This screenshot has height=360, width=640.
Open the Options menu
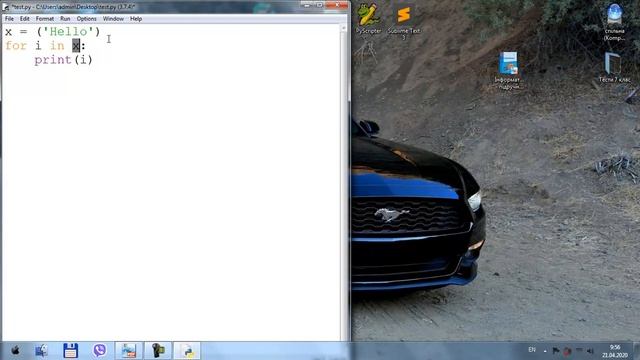point(87,19)
